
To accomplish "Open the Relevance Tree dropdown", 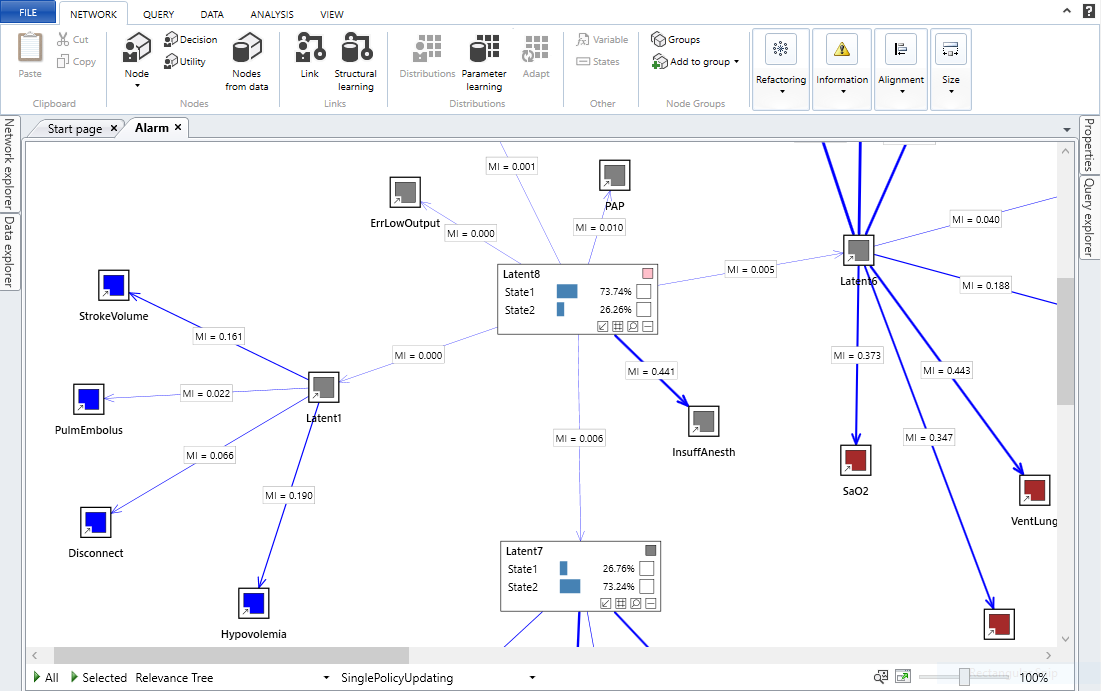I will coord(325,677).
